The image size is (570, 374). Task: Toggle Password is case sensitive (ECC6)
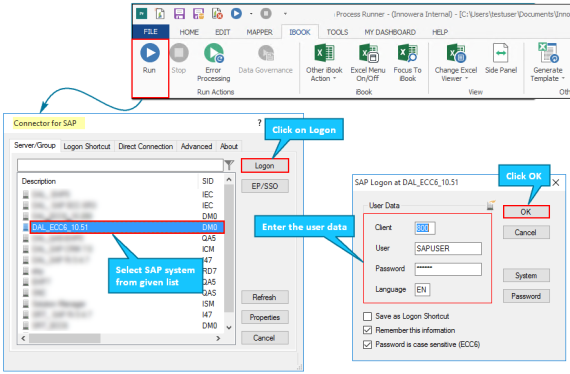click(x=368, y=344)
